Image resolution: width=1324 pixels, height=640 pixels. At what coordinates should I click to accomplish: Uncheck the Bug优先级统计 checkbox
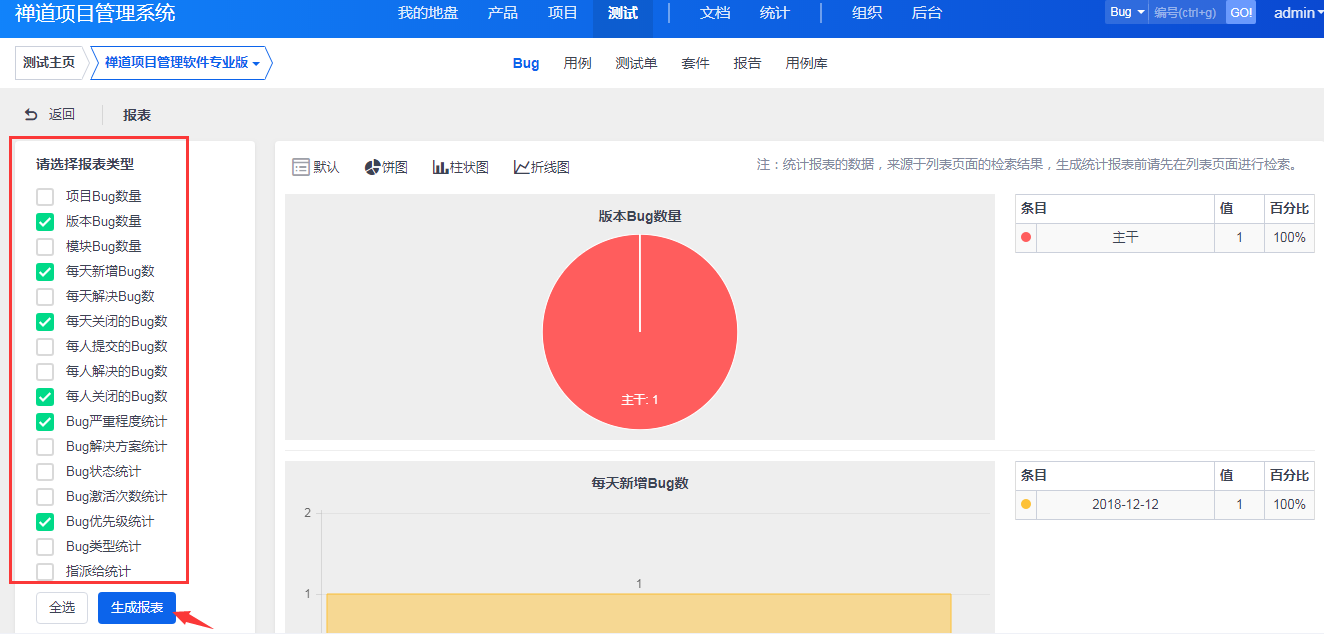point(45,522)
